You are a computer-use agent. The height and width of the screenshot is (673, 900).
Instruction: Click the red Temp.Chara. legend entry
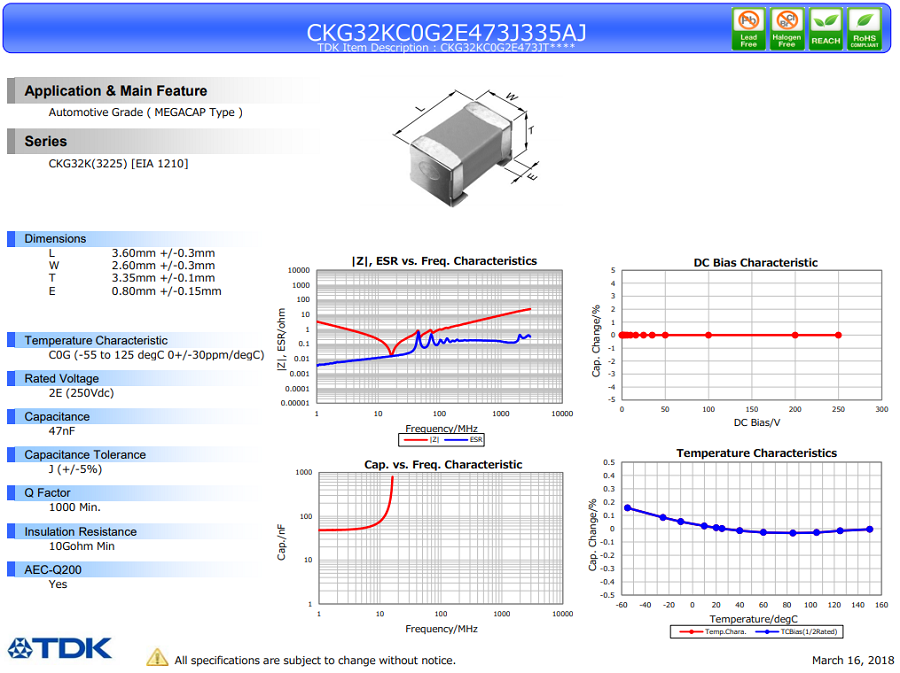click(713, 632)
